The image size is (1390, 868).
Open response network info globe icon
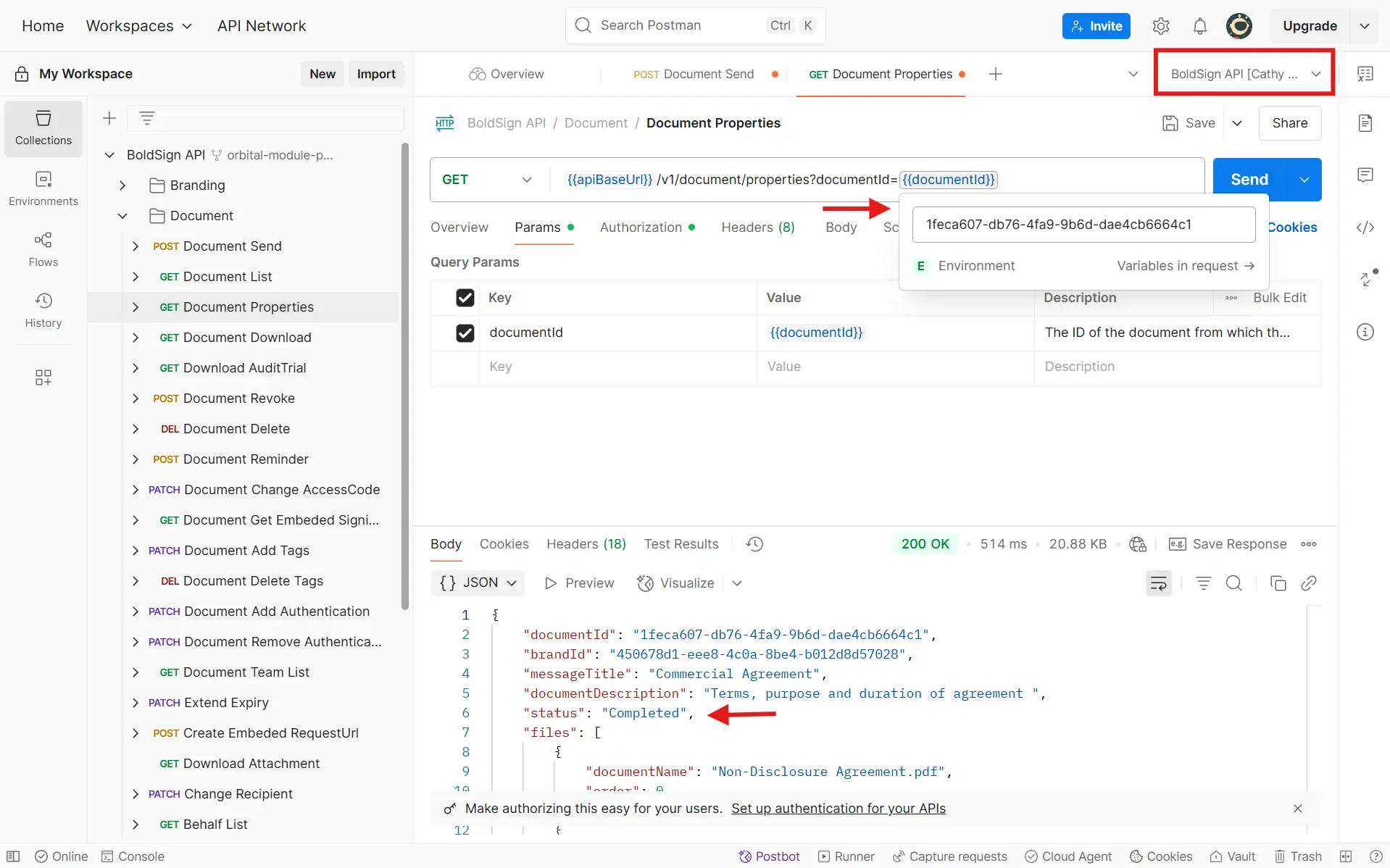[1138, 544]
